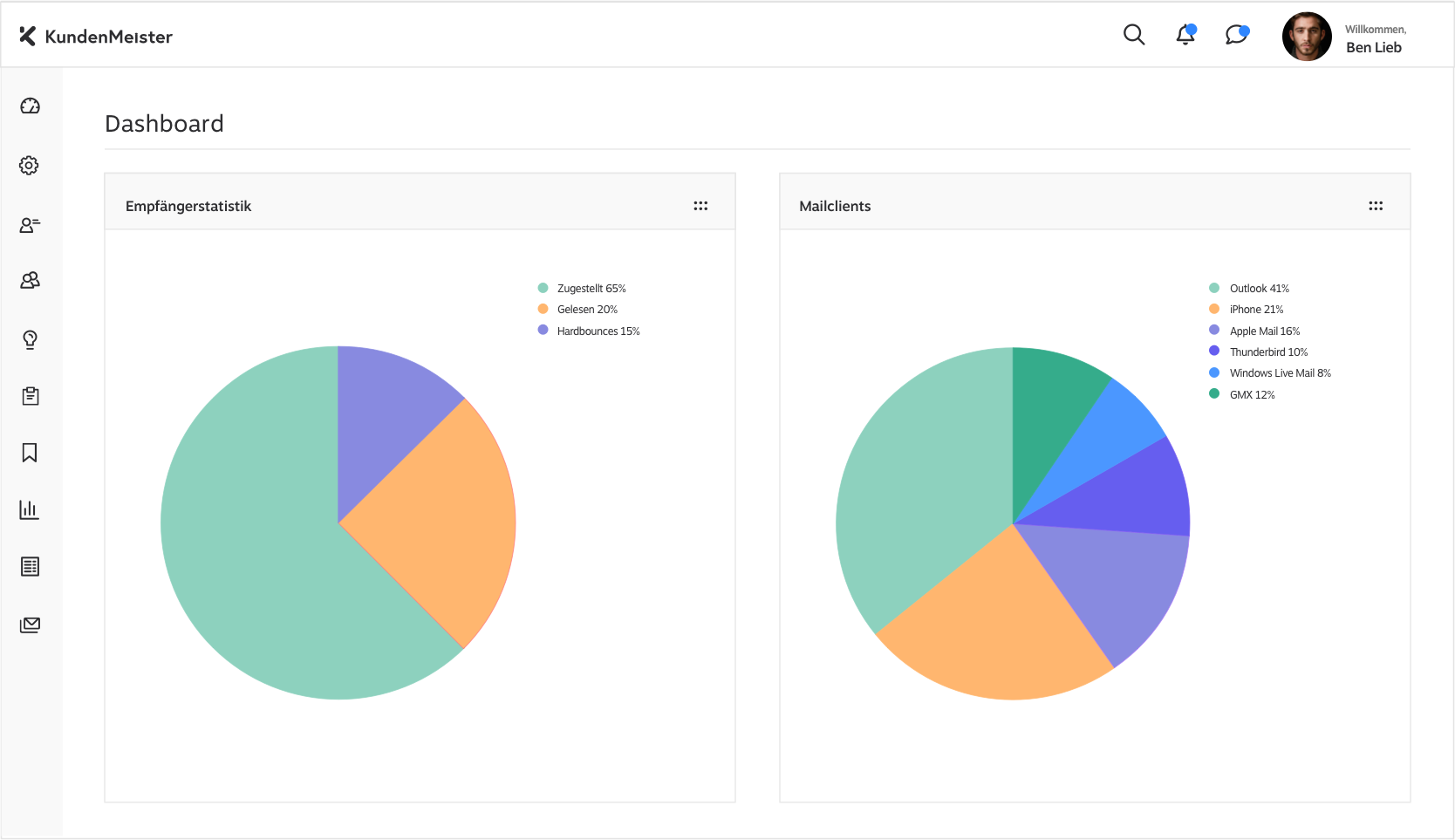Open the bar chart statistics icon

point(30,509)
